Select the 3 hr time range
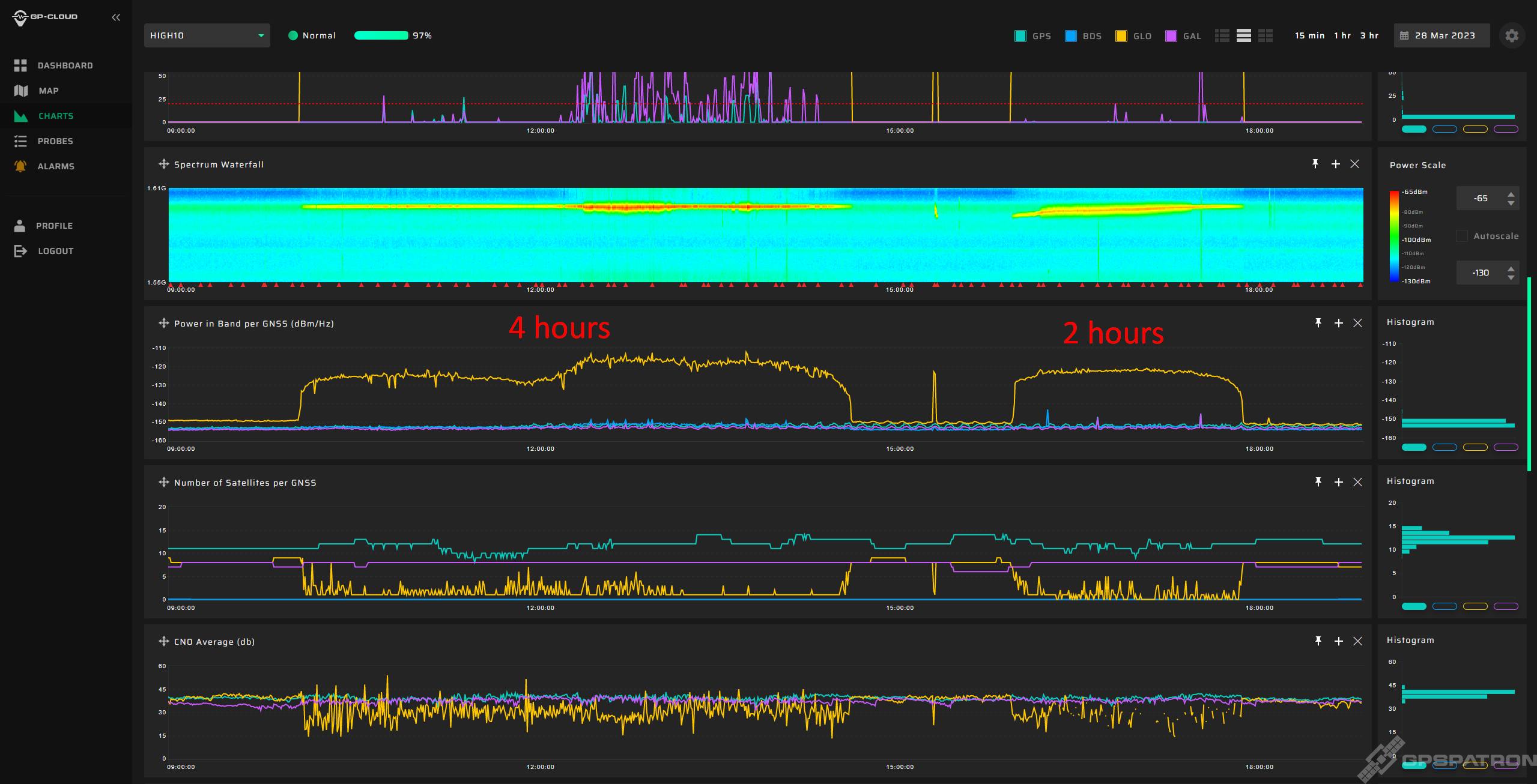The width and height of the screenshot is (1537, 784). pos(1369,35)
